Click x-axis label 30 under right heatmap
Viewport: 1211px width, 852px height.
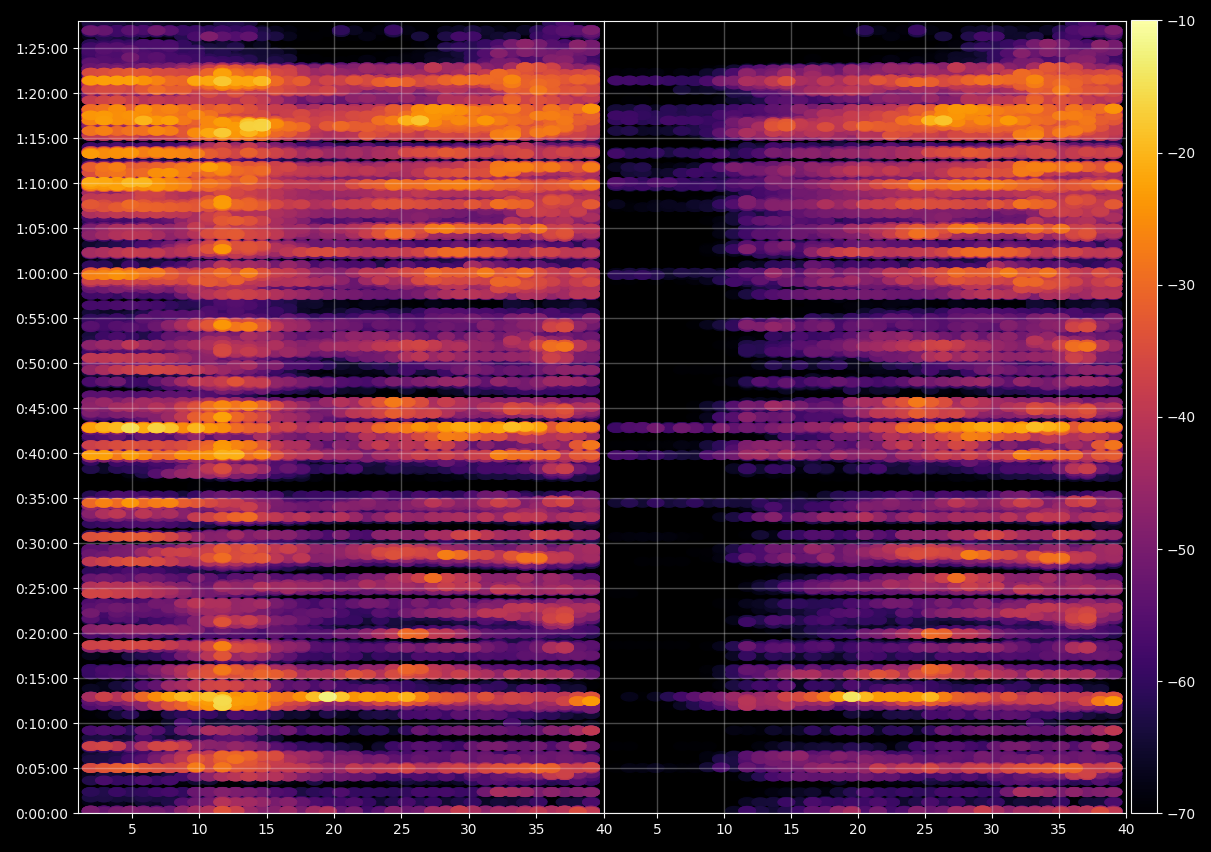tap(992, 829)
